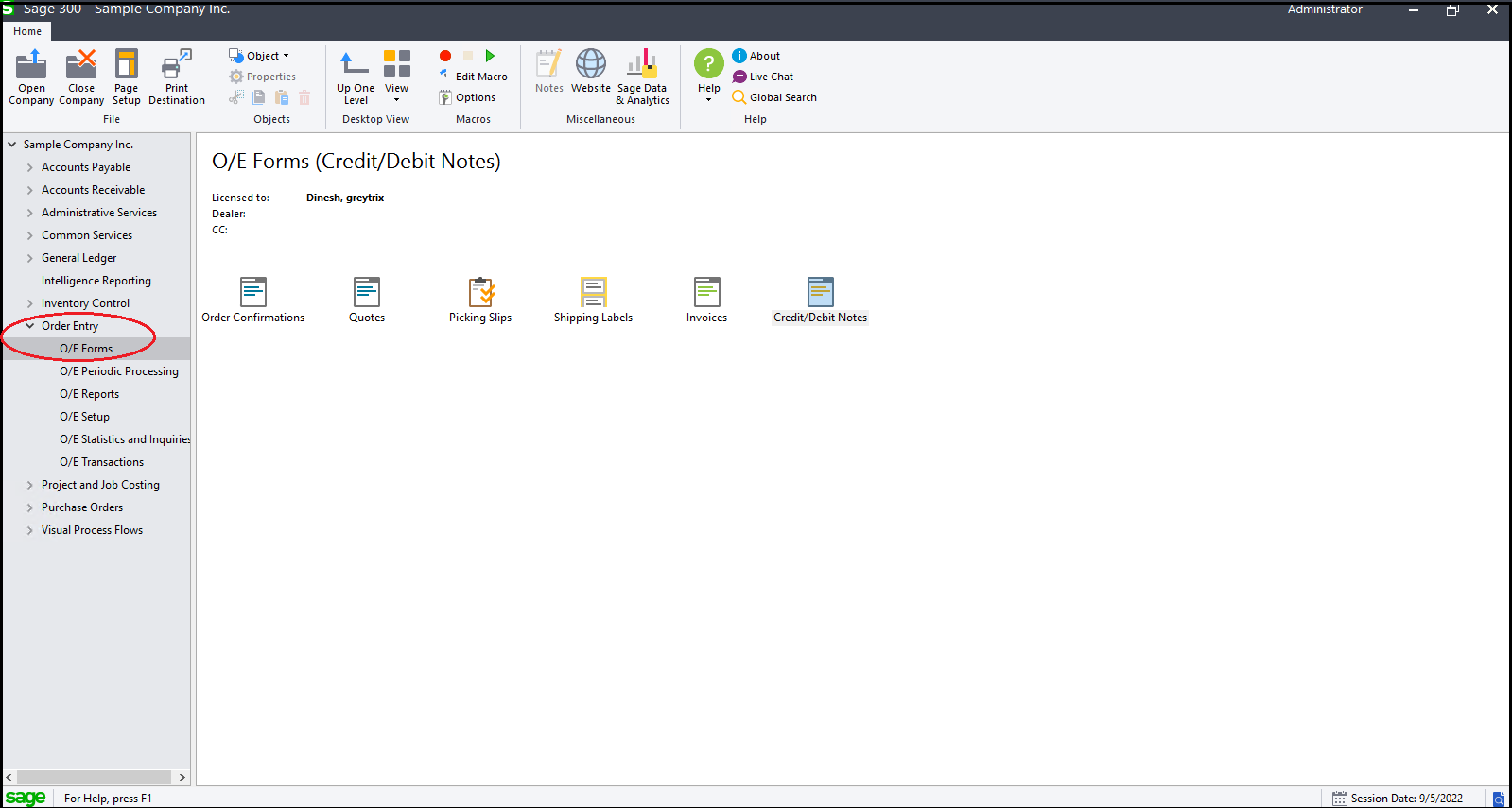Expand Project and Job Costing chevron
Image resolution: width=1512 pixels, height=808 pixels.
[x=30, y=485]
